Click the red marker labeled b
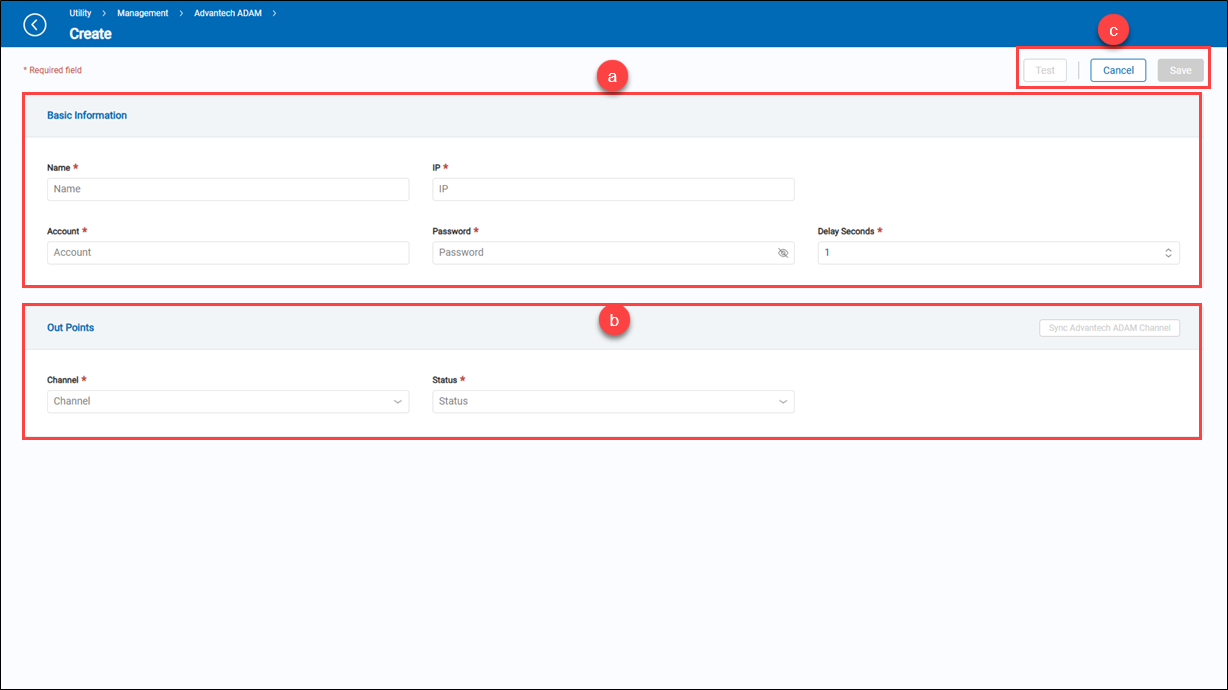The height and width of the screenshot is (690, 1228). (x=613, y=321)
